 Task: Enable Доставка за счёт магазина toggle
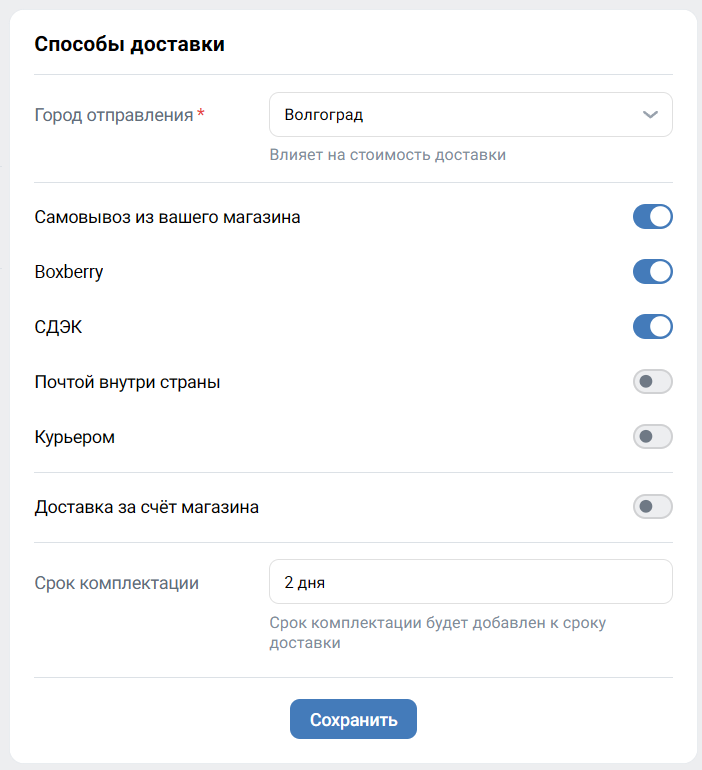coord(652,507)
